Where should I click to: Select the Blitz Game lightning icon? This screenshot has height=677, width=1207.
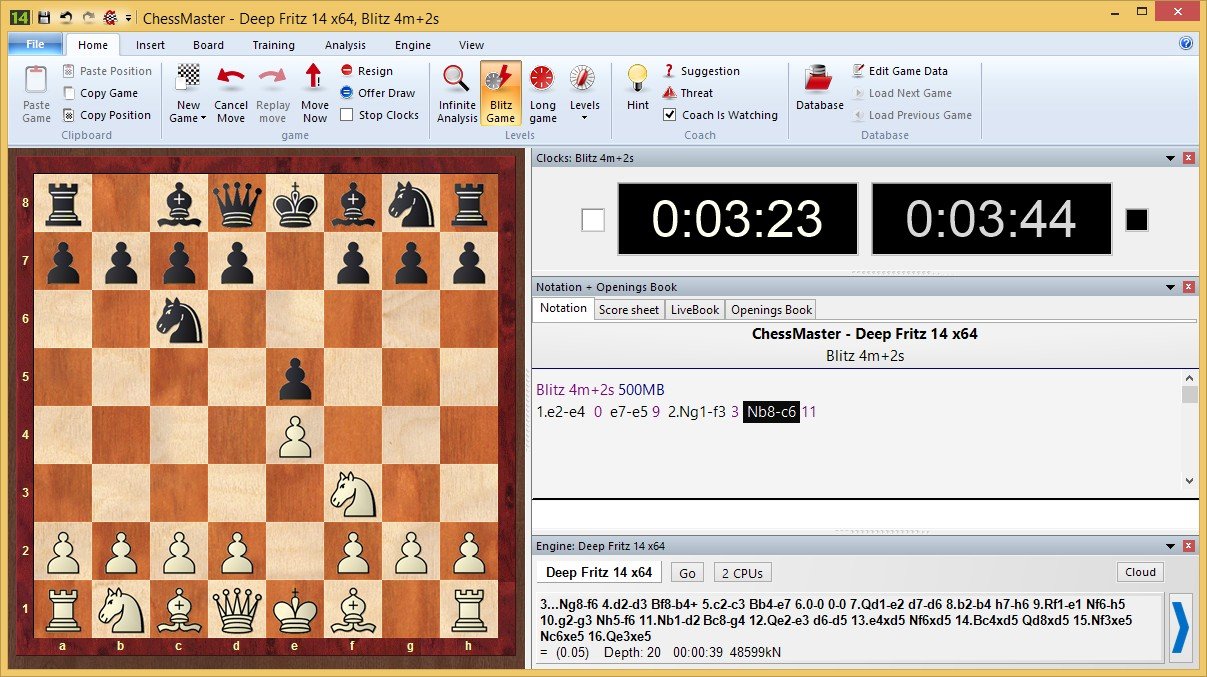coord(500,78)
